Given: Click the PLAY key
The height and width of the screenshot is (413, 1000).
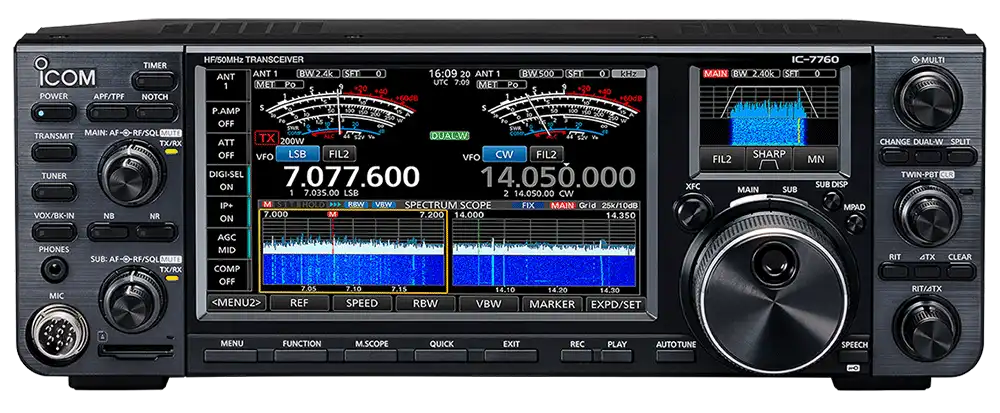Looking at the screenshot, I should 617,355.
